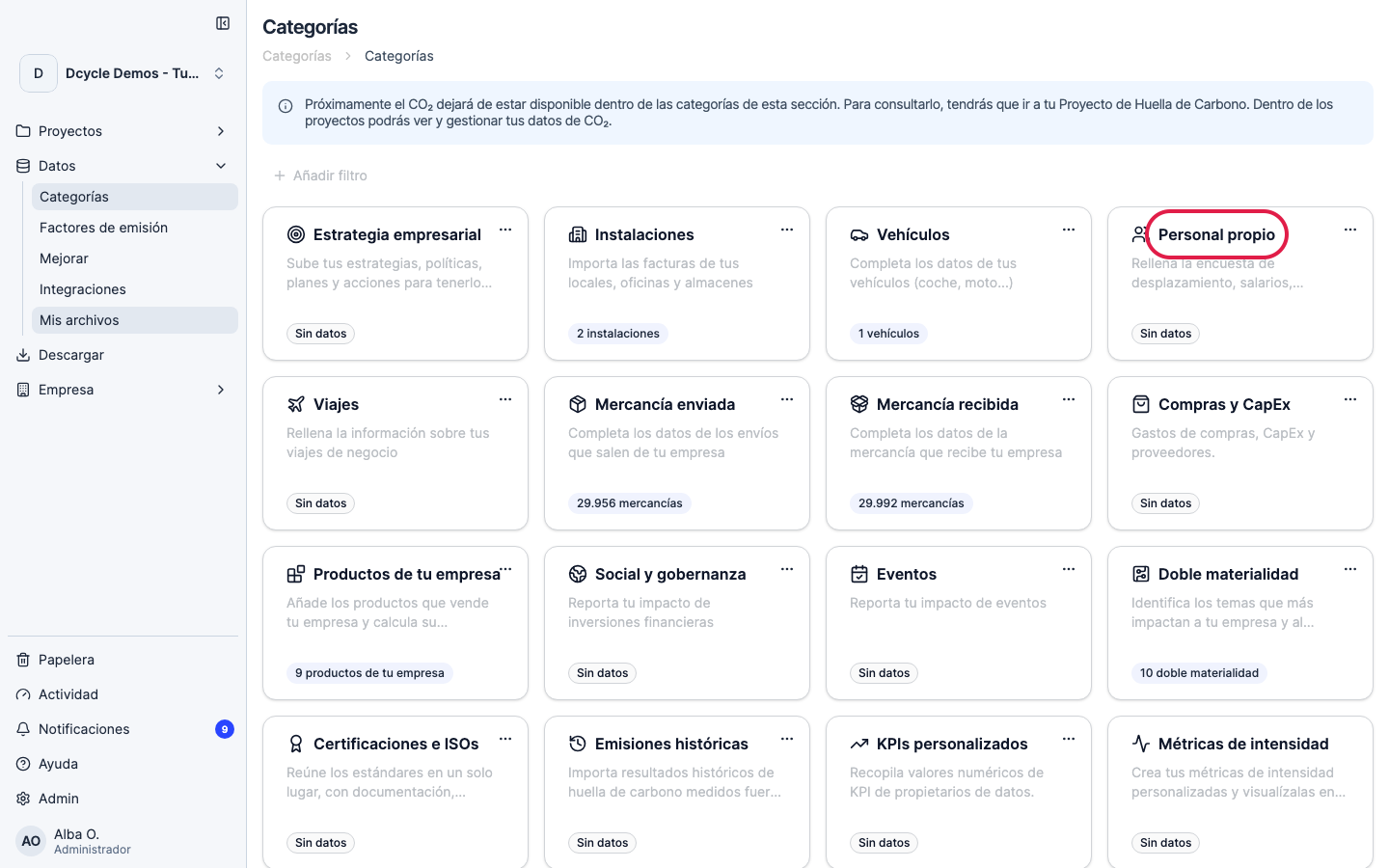The image size is (1389, 868).
Task: Click the info icon in the CO₂ banner
Action: click(x=286, y=106)
